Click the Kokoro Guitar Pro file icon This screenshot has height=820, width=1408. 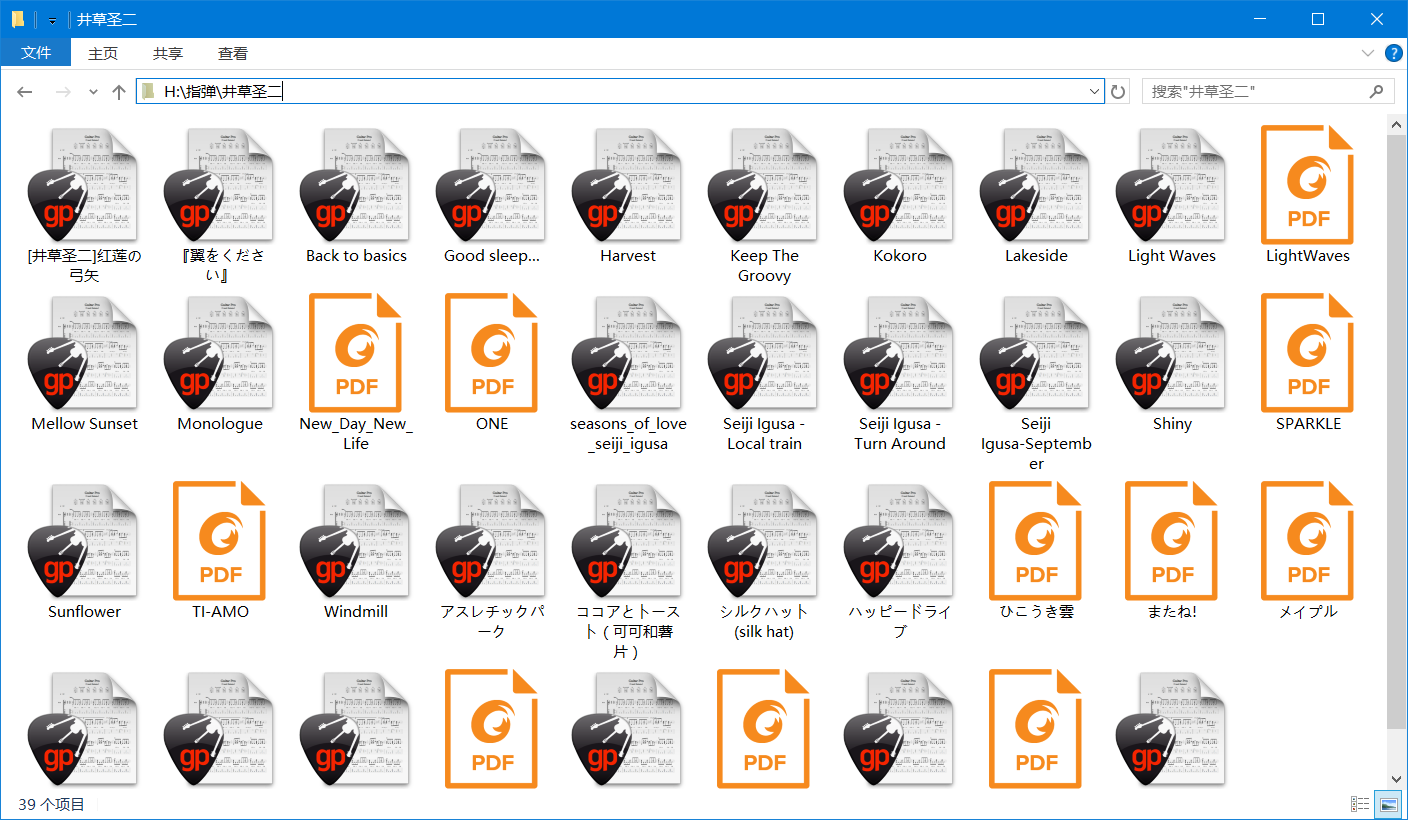[900, 190]
